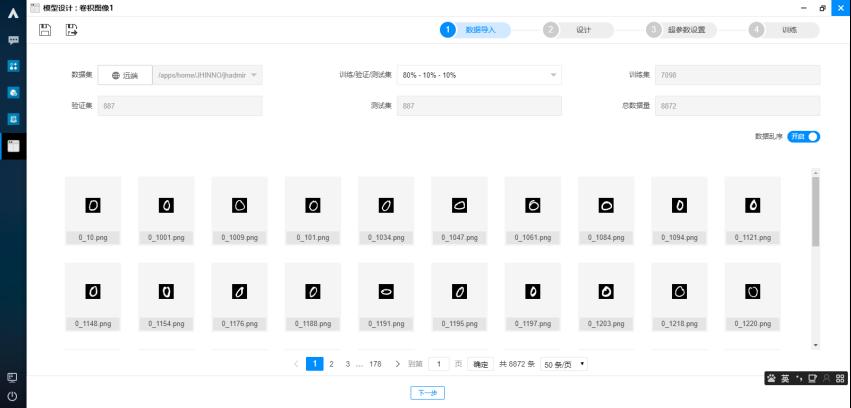
Task: Click the 下一步 next step button
Action: tap(428, 393)
